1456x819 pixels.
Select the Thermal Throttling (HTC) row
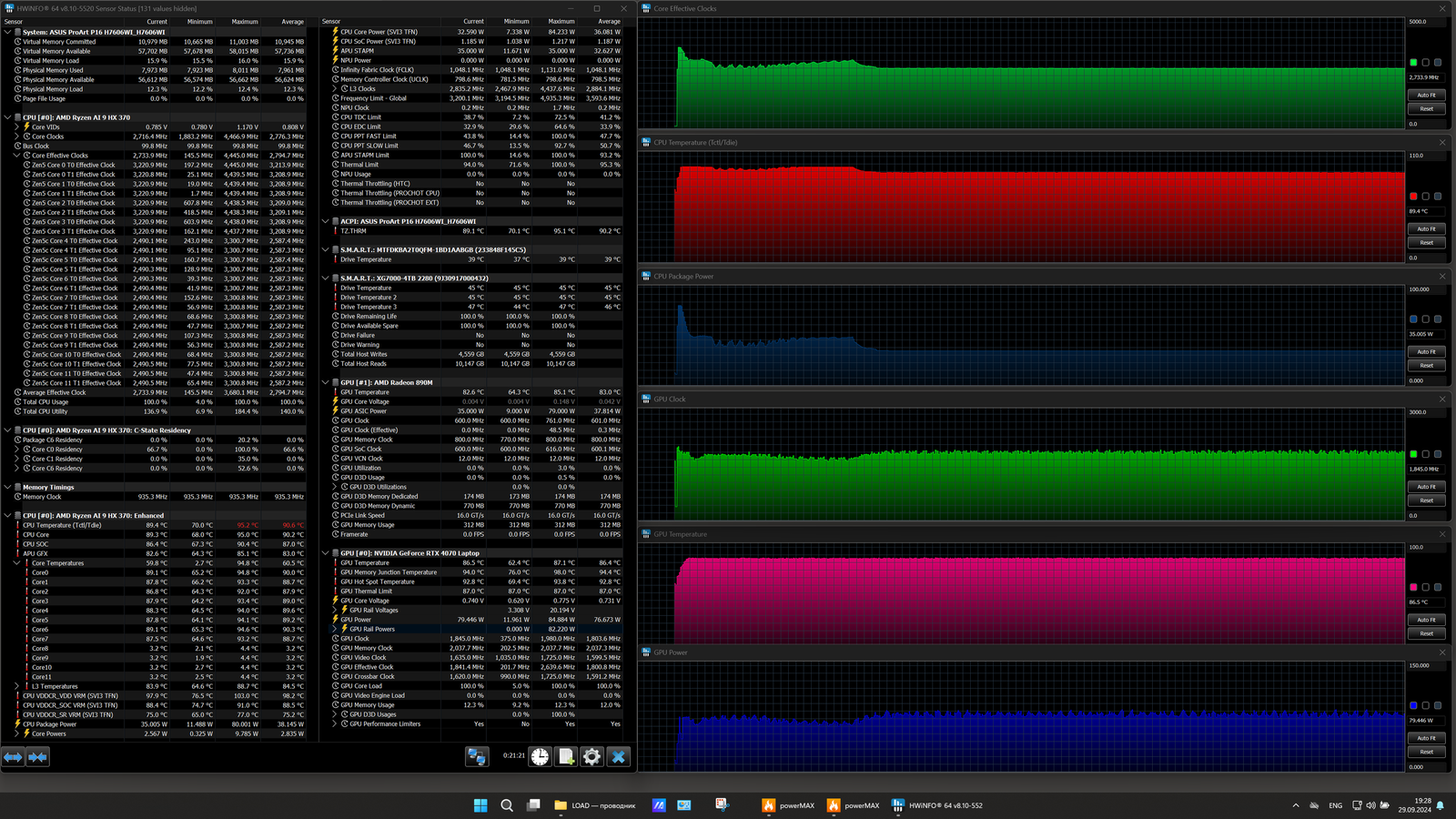coord(478,184)
